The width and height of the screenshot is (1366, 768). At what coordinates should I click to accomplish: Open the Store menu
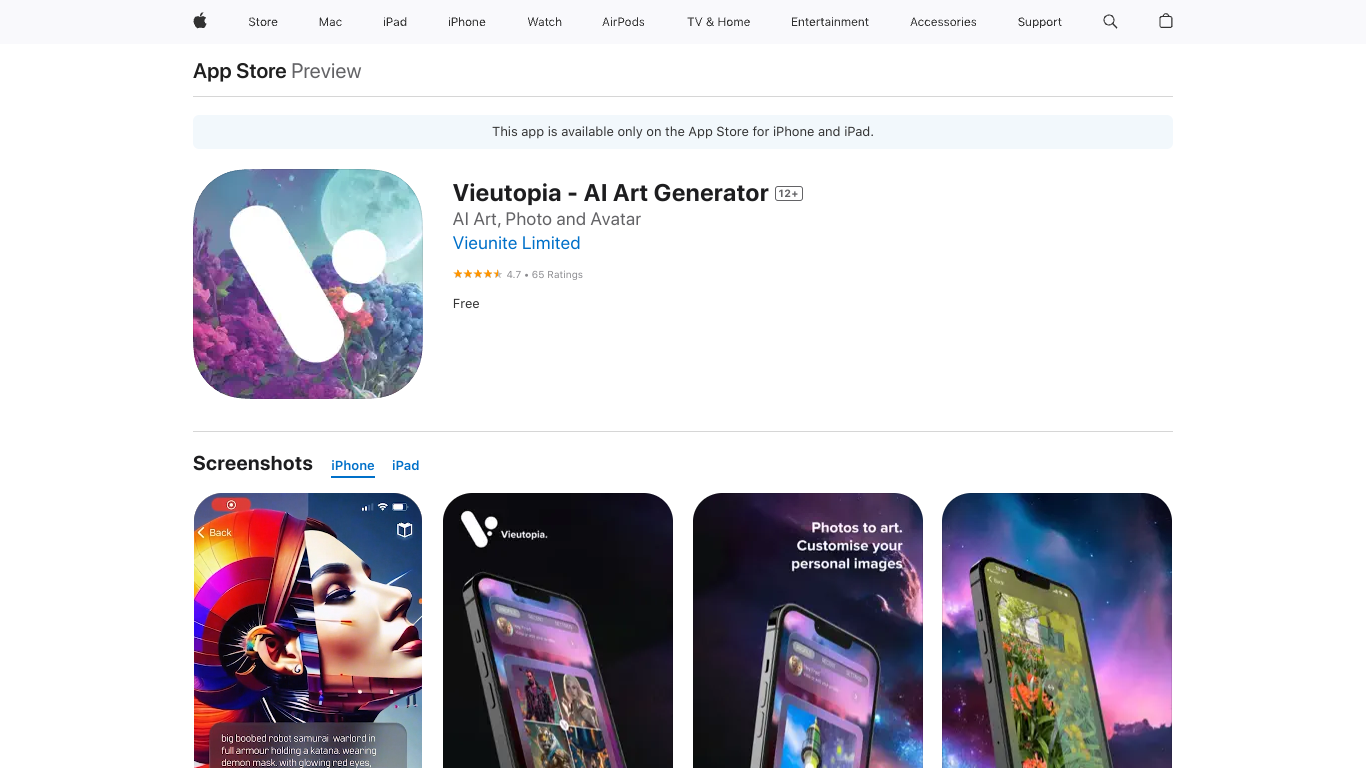pos(263,22)
